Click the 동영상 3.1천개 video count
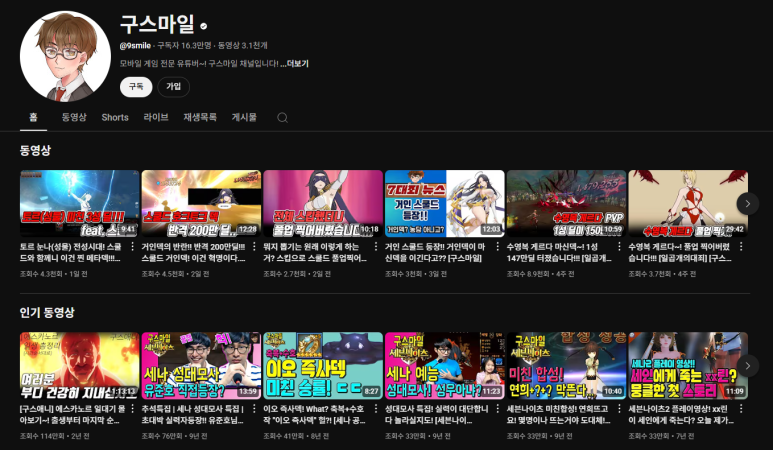Screen dimensions: 773x450 pyautogui.click(x=243, y=46)
